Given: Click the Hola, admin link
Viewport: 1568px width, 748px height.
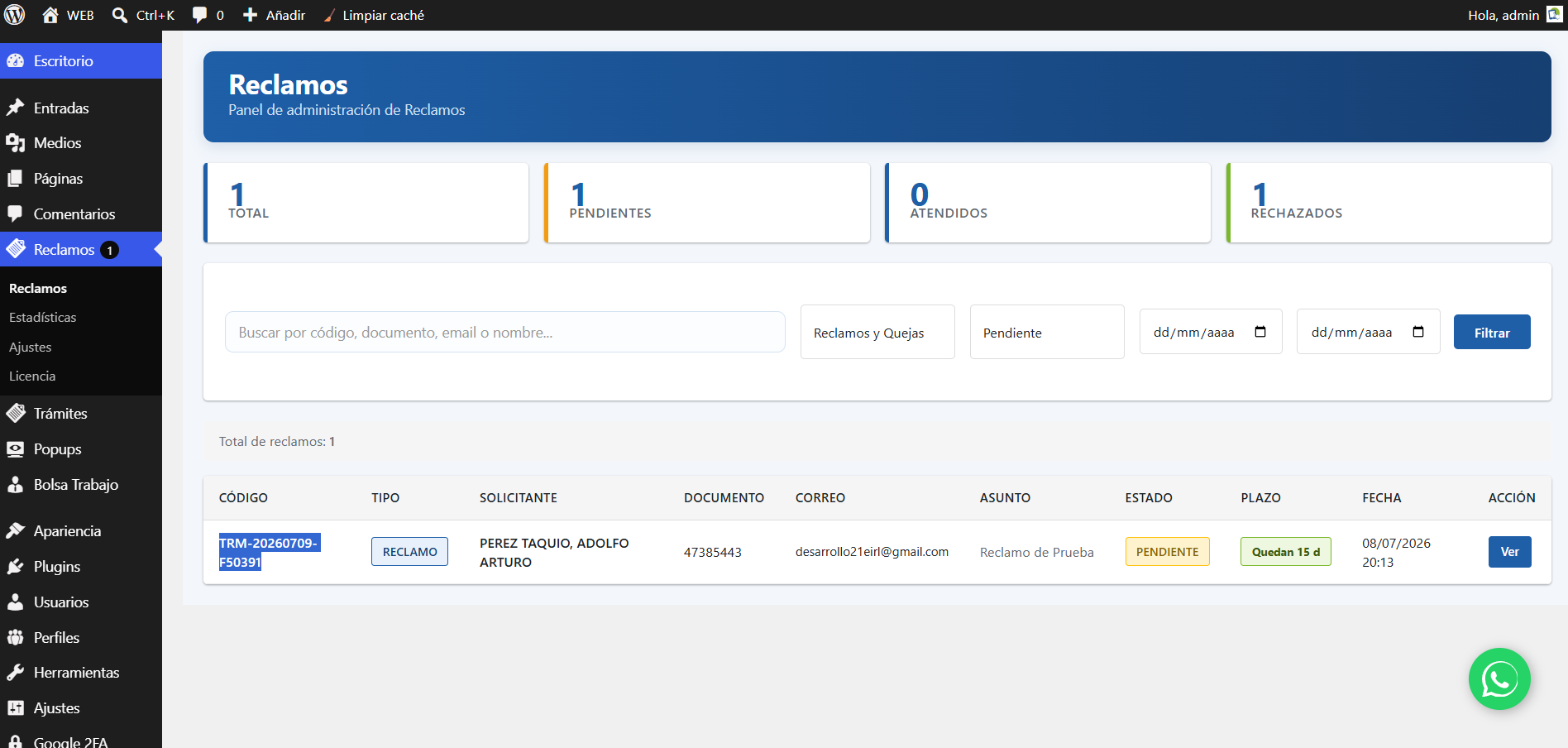Looking at the screenshot, I should [x=1503, y=15].
